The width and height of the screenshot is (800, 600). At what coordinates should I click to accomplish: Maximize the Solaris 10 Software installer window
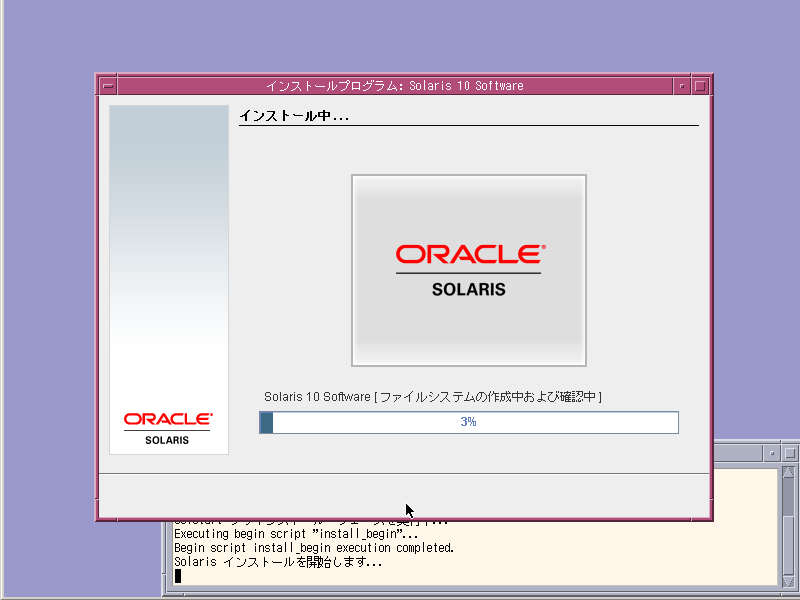[x=700, y=86]
